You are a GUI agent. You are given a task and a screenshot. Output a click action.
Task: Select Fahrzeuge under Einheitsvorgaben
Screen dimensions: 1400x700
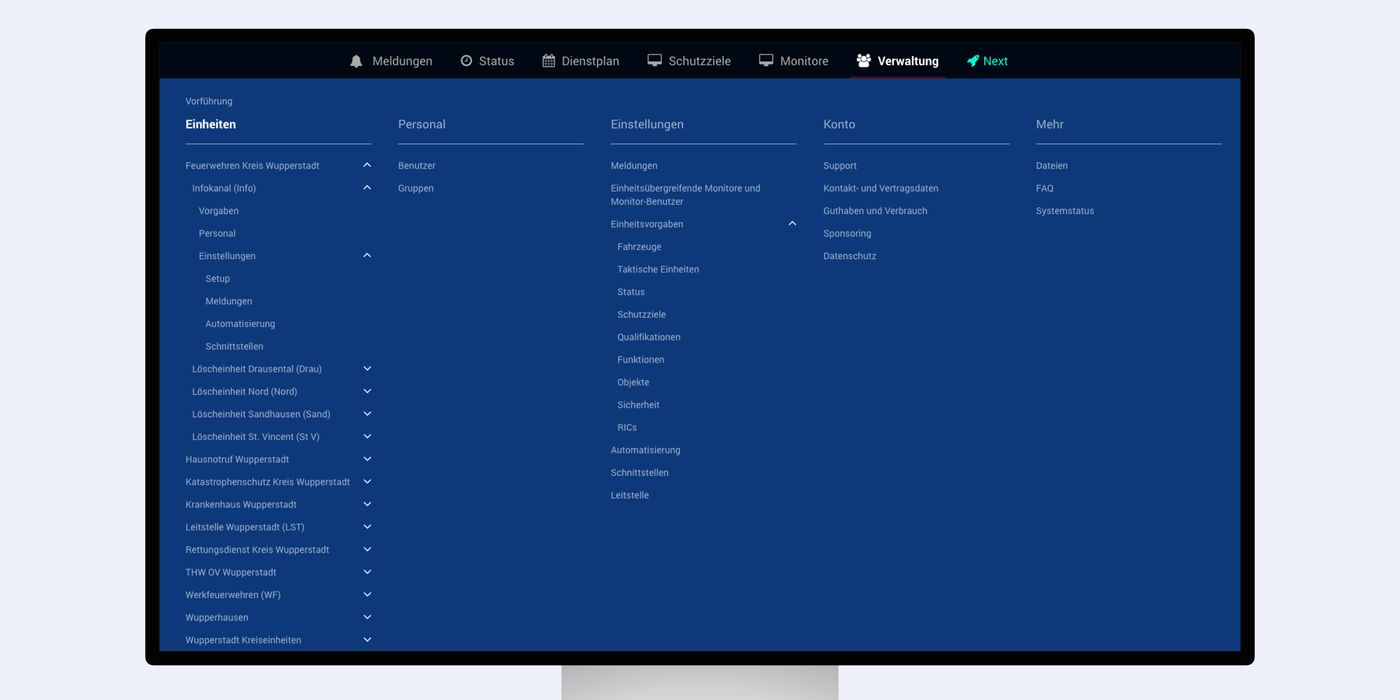coord(639,247)
